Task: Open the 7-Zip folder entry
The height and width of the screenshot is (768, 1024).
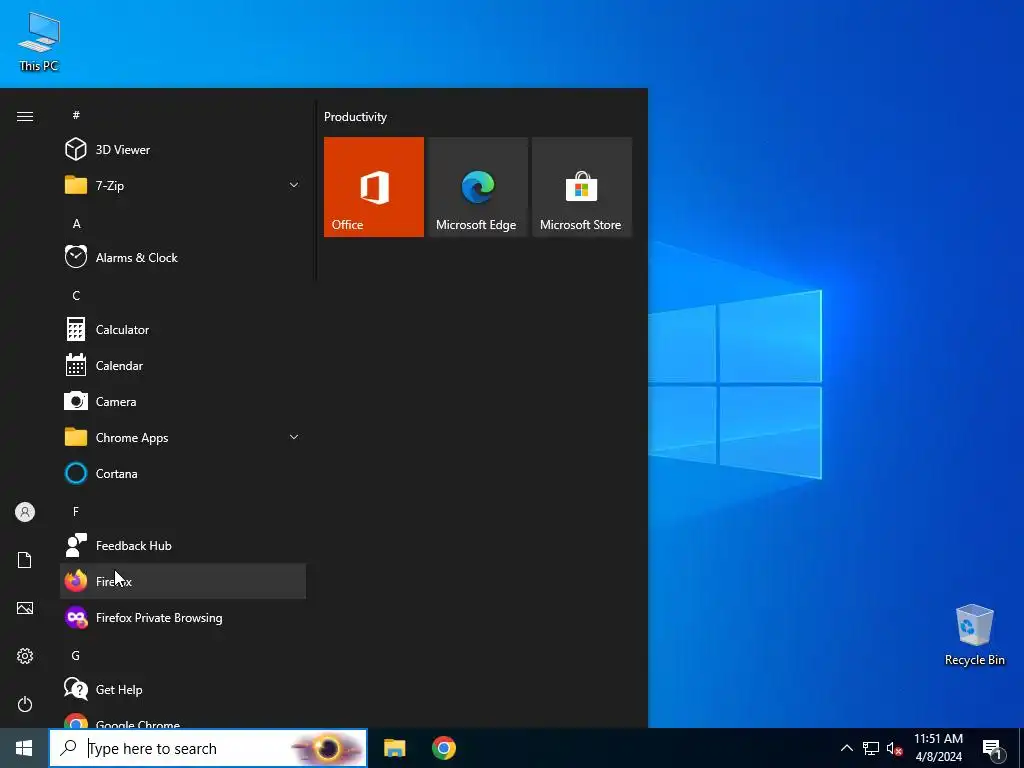Action: (183, 185)
